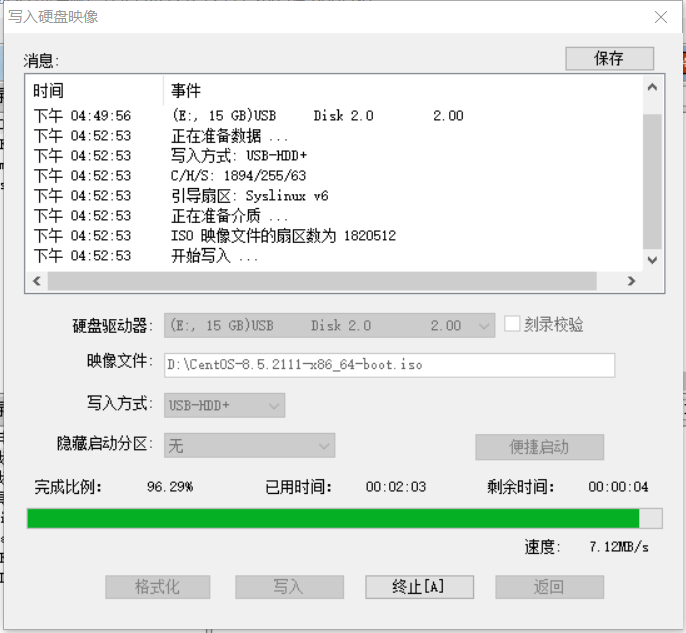Select the log row 正在准备数据

click(x=334, y=136)
